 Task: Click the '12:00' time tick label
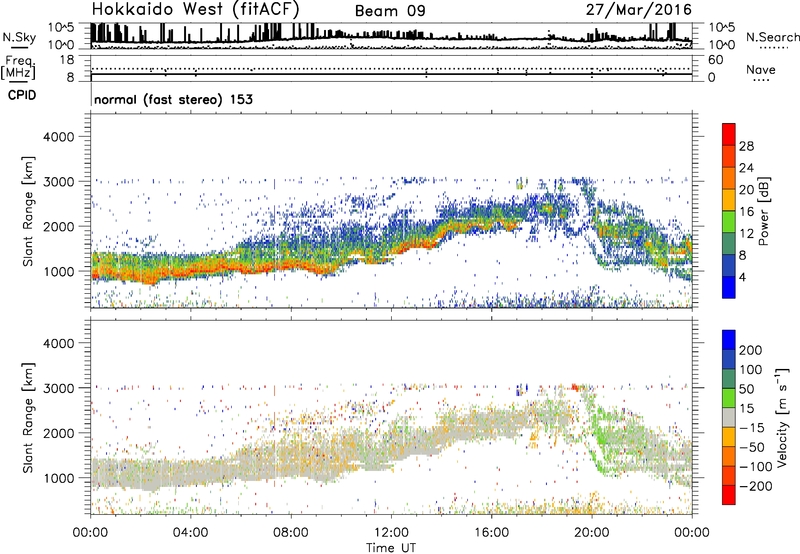[391, 533]
